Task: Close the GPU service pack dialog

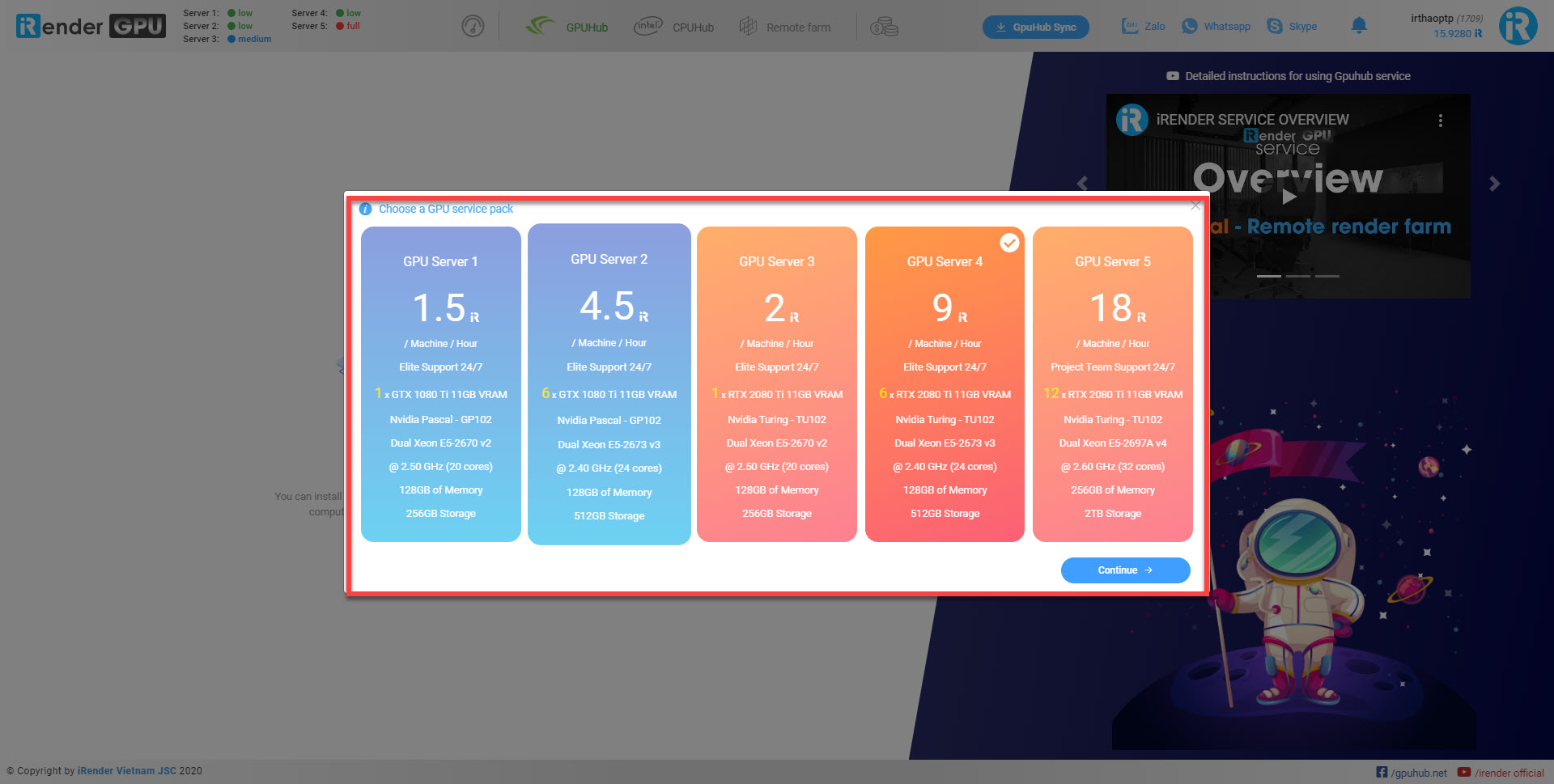Action: 1195,206
